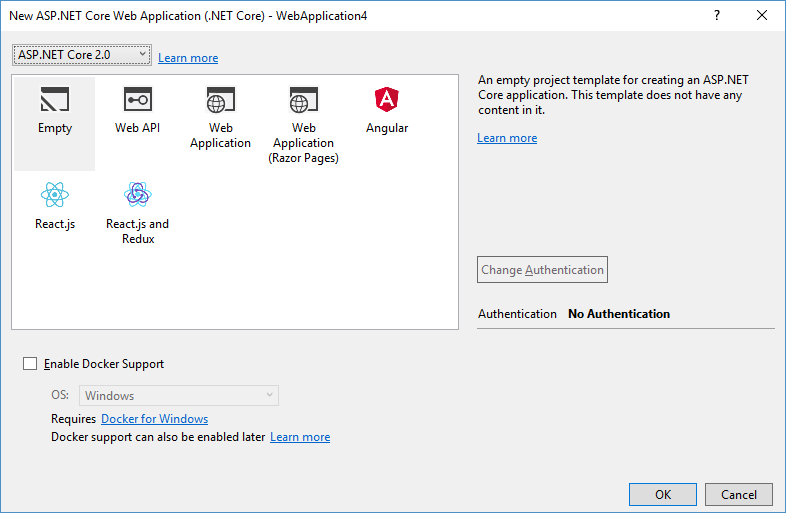Click the Requires label text

pos(73,419)
